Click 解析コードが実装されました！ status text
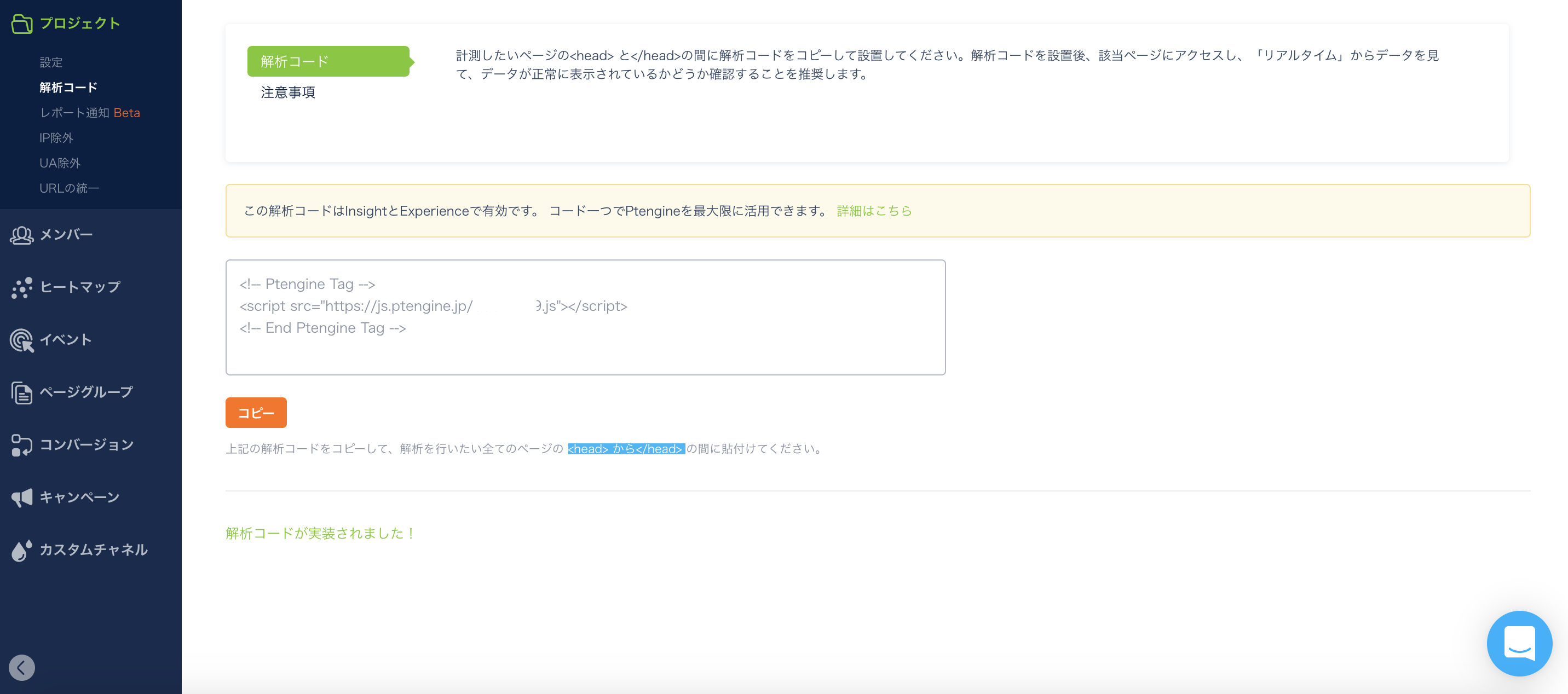Image resolution: width=1568 pixels, height=694 pixels. coord(321,533)
